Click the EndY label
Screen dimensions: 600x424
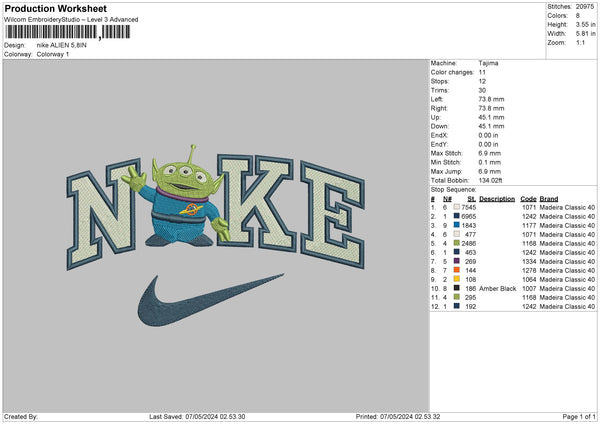[439, 144]
